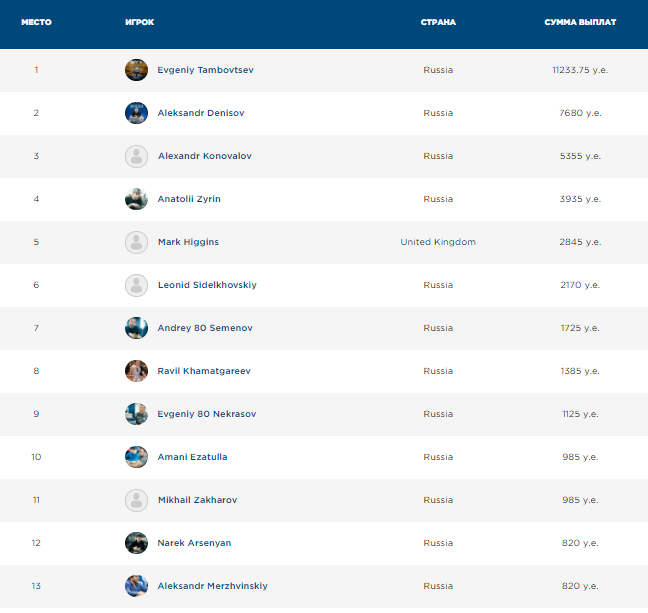
Task: Click United Kingdom in Mark Higgins' row
Action: tap(438, 242)
